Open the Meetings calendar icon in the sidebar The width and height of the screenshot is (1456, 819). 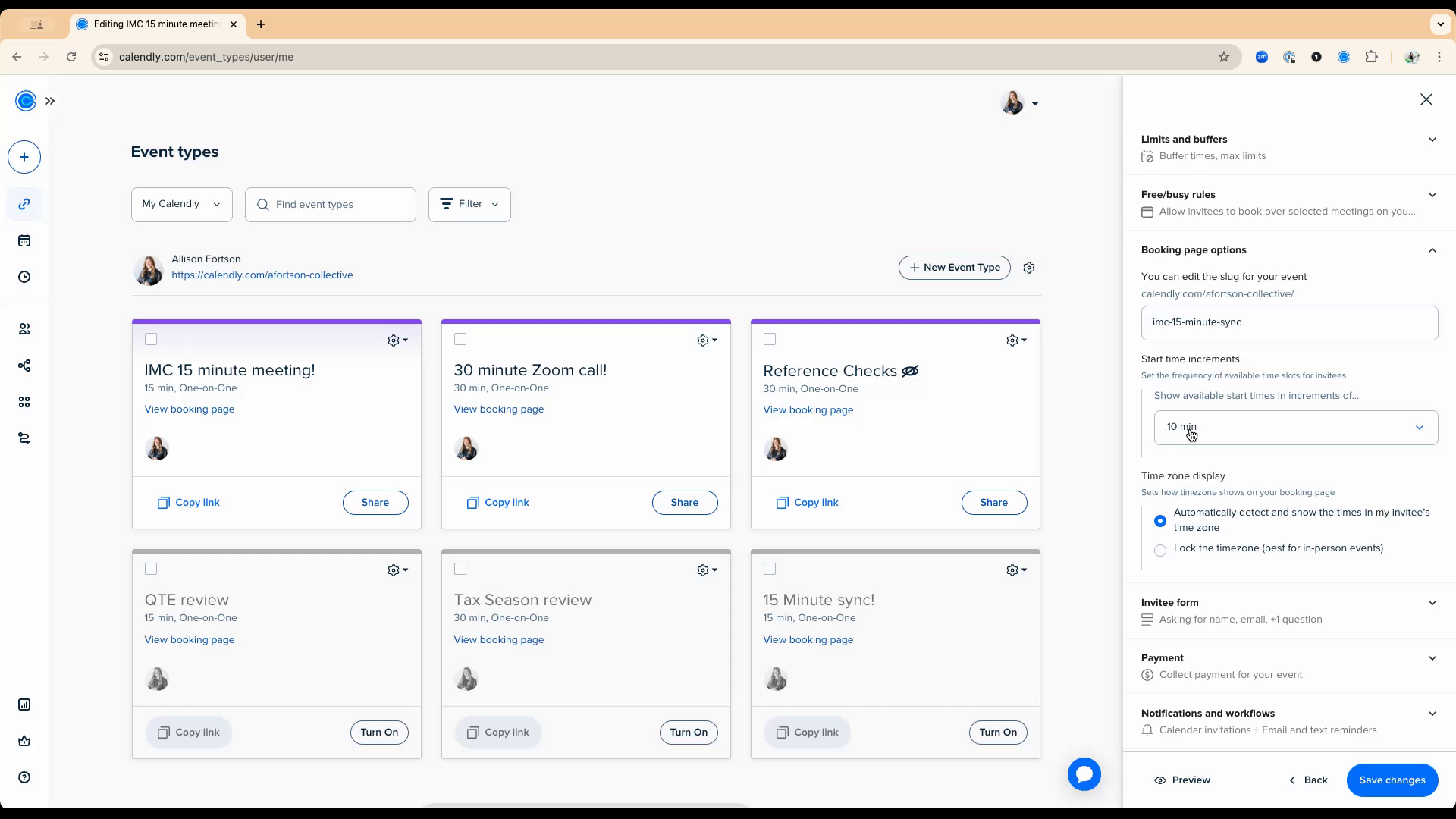click(x=24, y=241)
